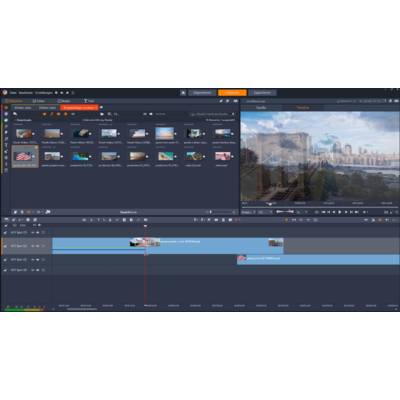This screenshot has width=400, height=400.
Task: Open the Titel panel tab
Action: pyautogui.click(x=89, y=101)
